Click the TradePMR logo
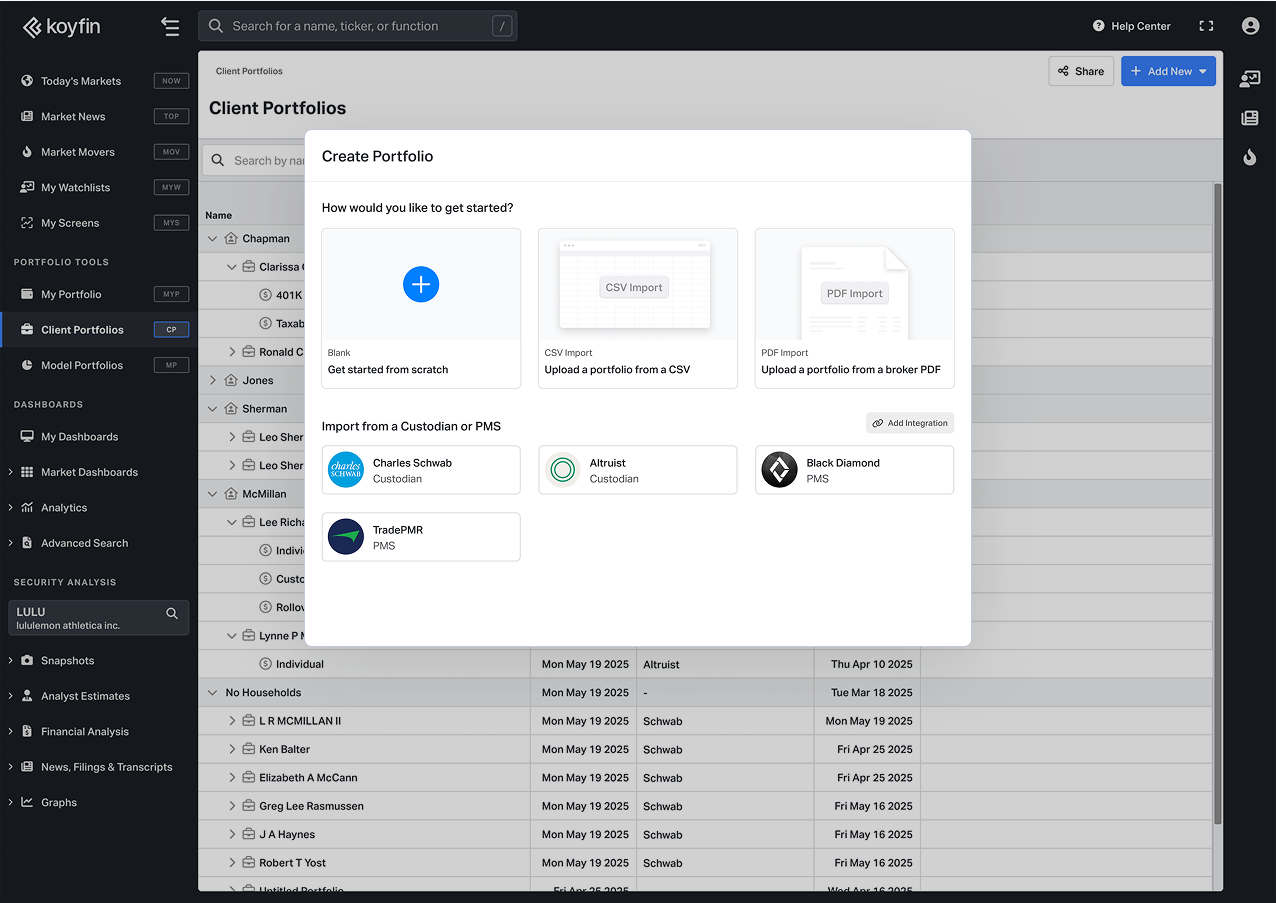 (346, 537)
